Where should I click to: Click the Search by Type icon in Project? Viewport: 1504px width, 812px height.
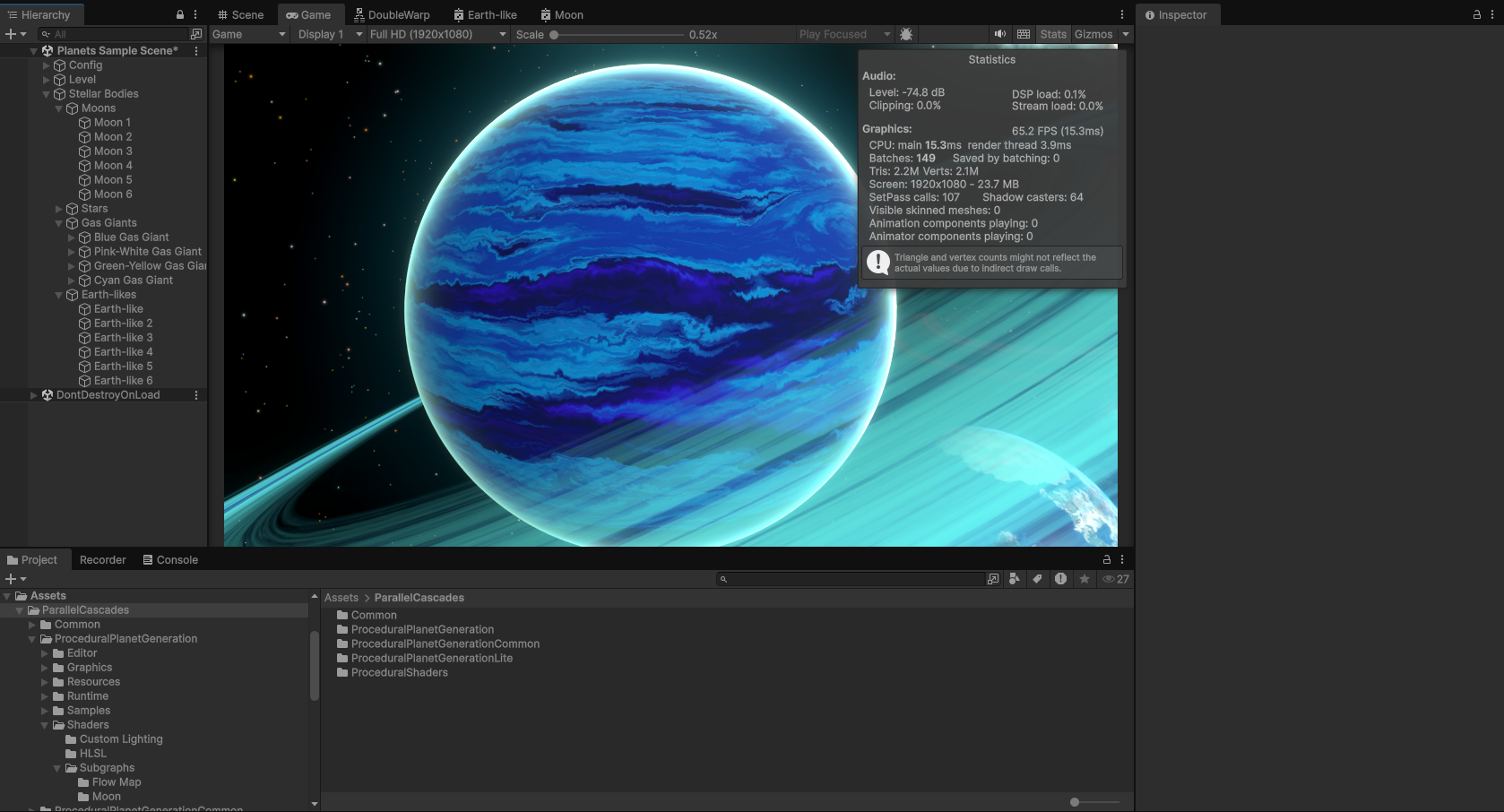[x=1014, y=579]
